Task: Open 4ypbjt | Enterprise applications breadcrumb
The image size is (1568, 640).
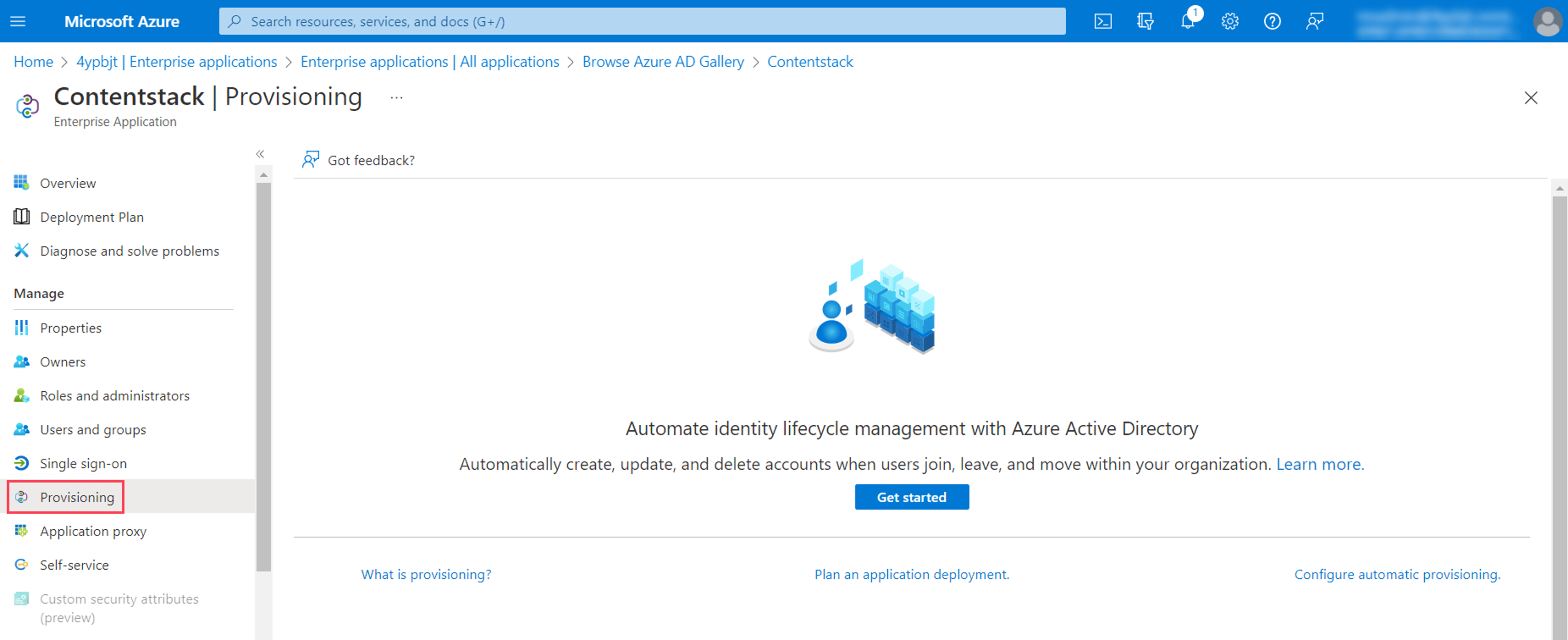Action: [176, 62]
